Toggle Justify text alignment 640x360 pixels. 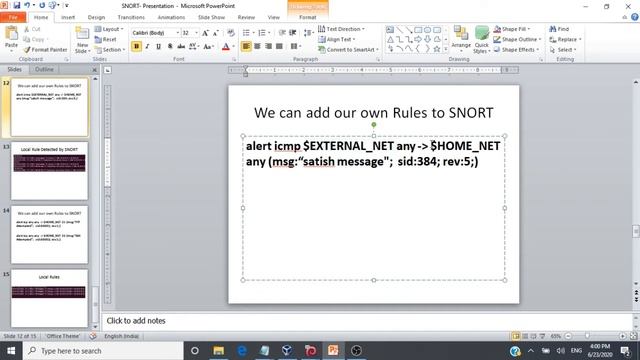click(279, 46)
